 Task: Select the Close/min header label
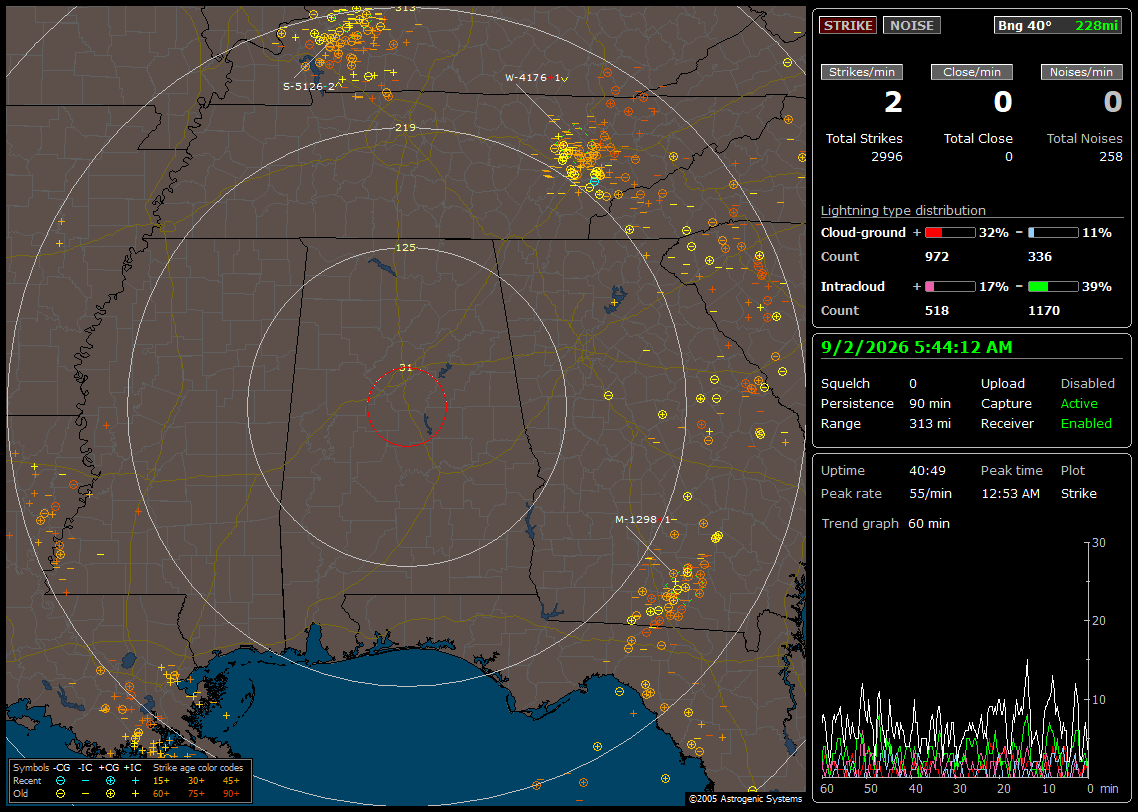[972, 72]
